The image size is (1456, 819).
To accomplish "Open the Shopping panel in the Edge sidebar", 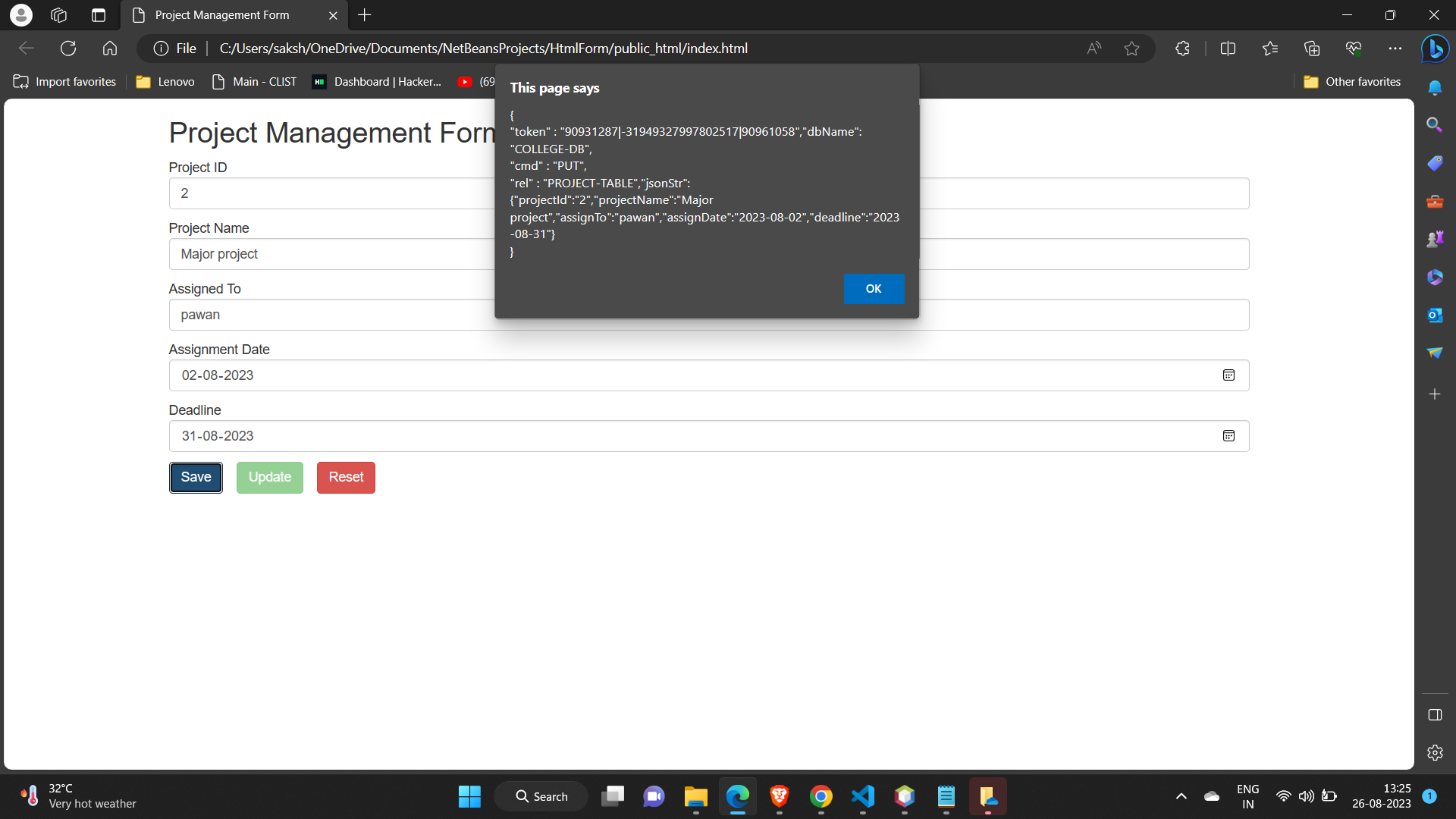I will [1435, 163].
